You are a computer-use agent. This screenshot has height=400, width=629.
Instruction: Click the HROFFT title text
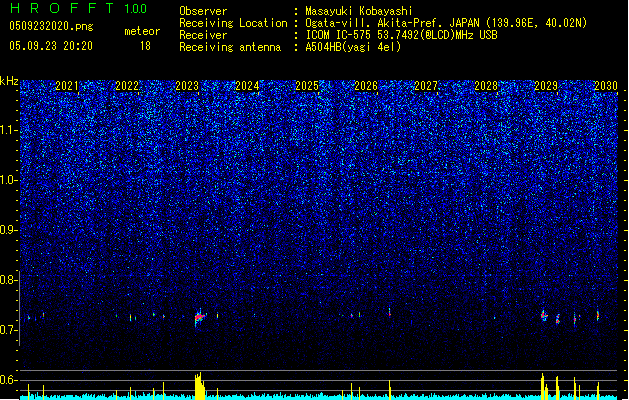click(x=62, y=8)
